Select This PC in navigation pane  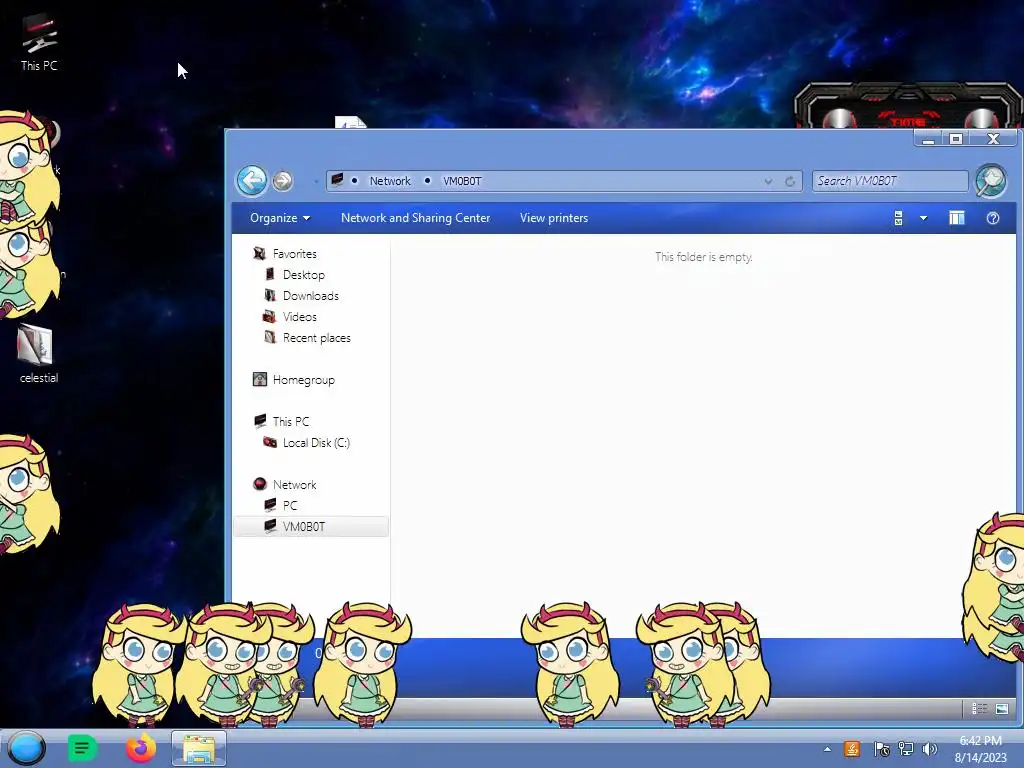291,421
